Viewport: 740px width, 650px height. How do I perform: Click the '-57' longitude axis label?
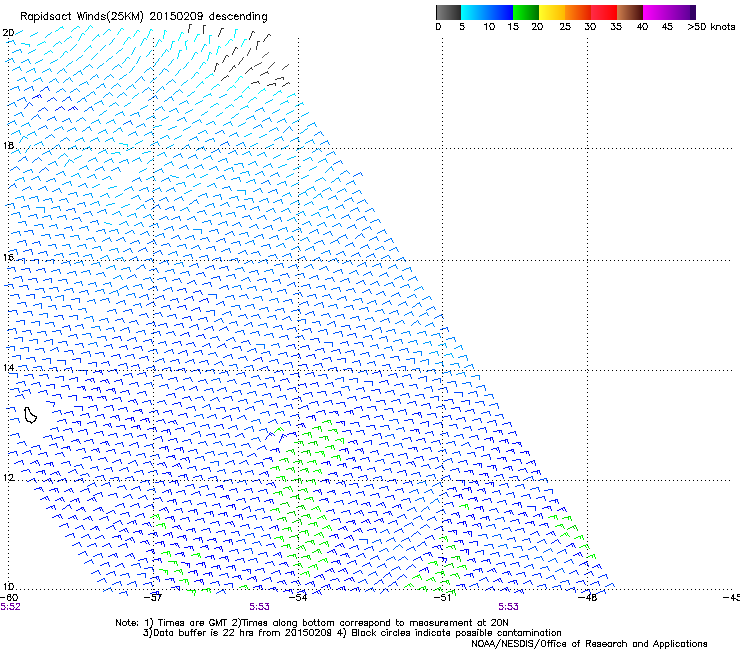[x=153, y=598]
